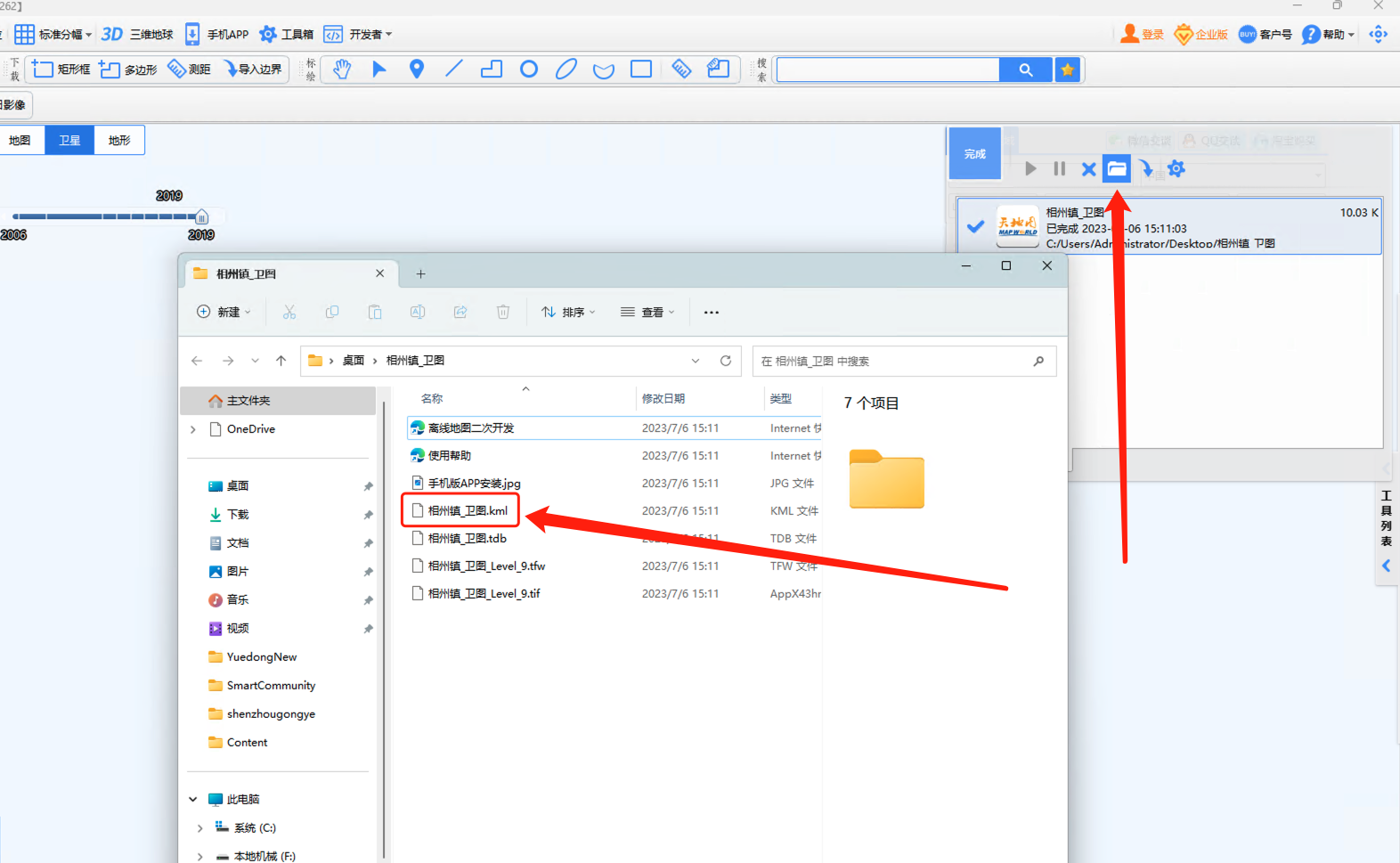The width and height of the screenshot is (1400, 863).
Task: Select the sector shape drawing tool
Action: point(604,69)
